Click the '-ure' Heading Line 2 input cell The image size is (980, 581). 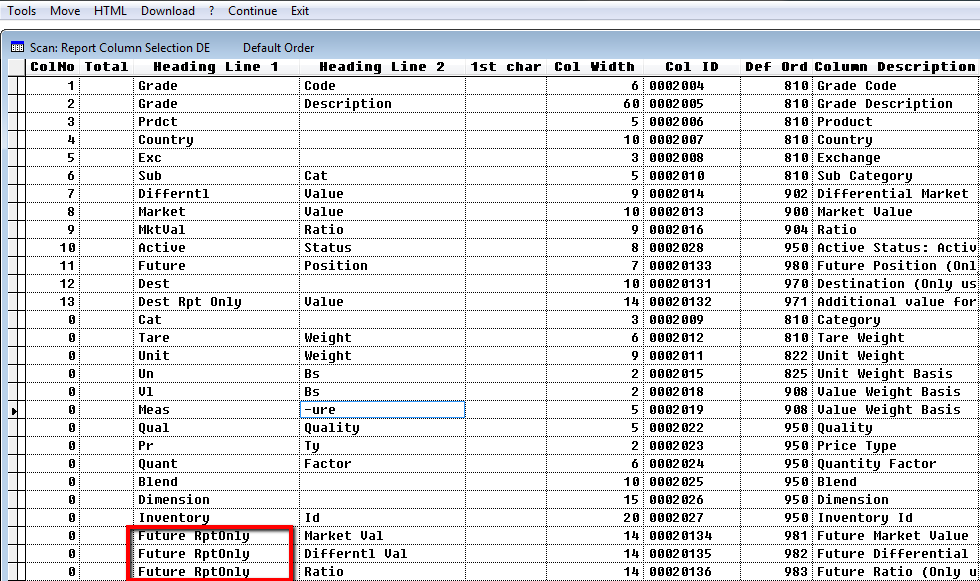pos(382,410)
